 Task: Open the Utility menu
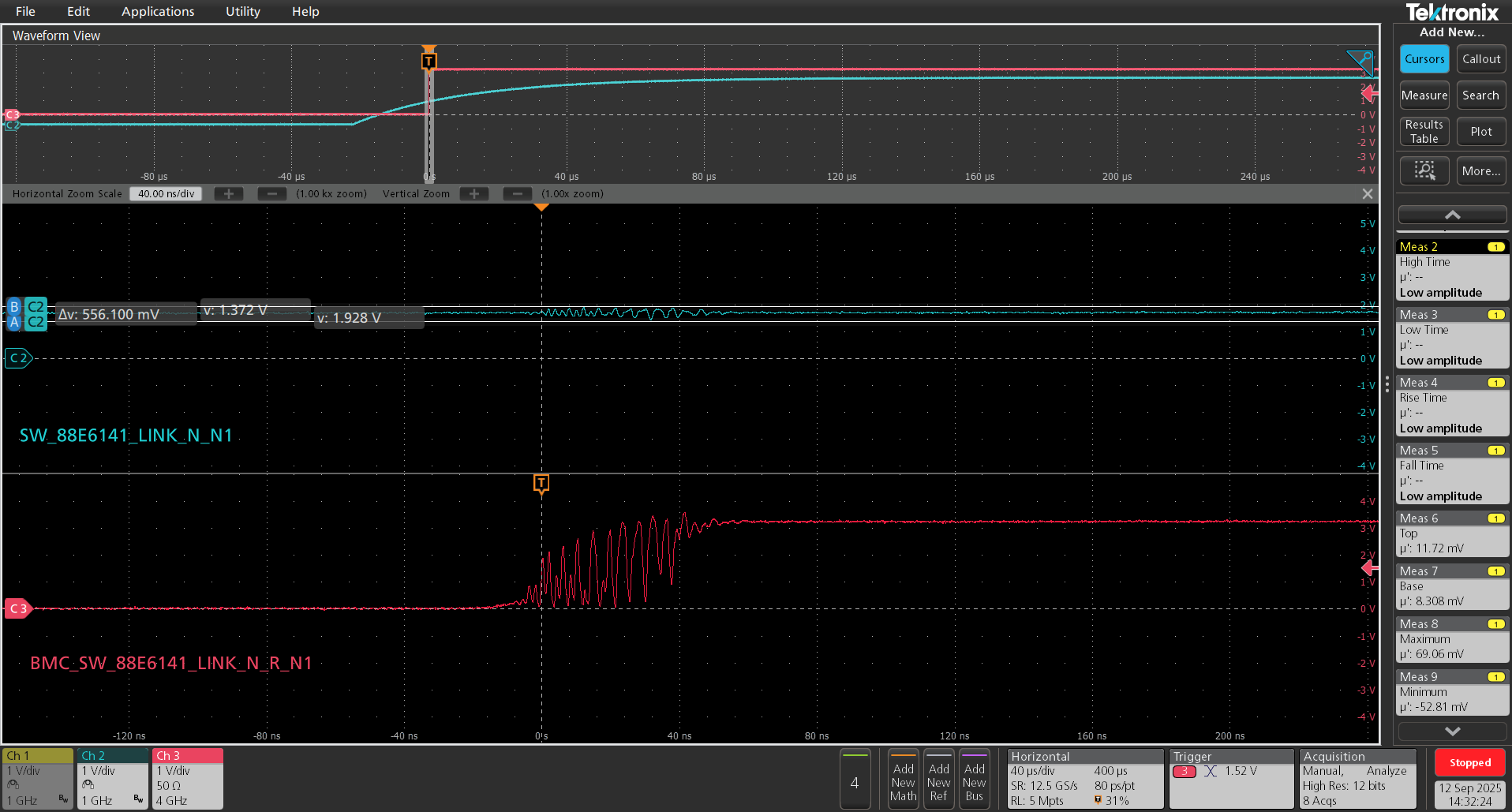coord(243,11)
